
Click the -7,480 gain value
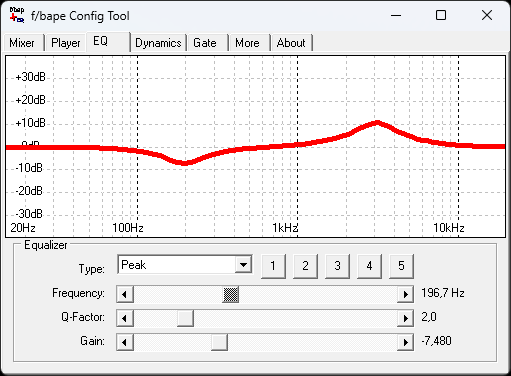pyautogui.click(x=436, y=341)
